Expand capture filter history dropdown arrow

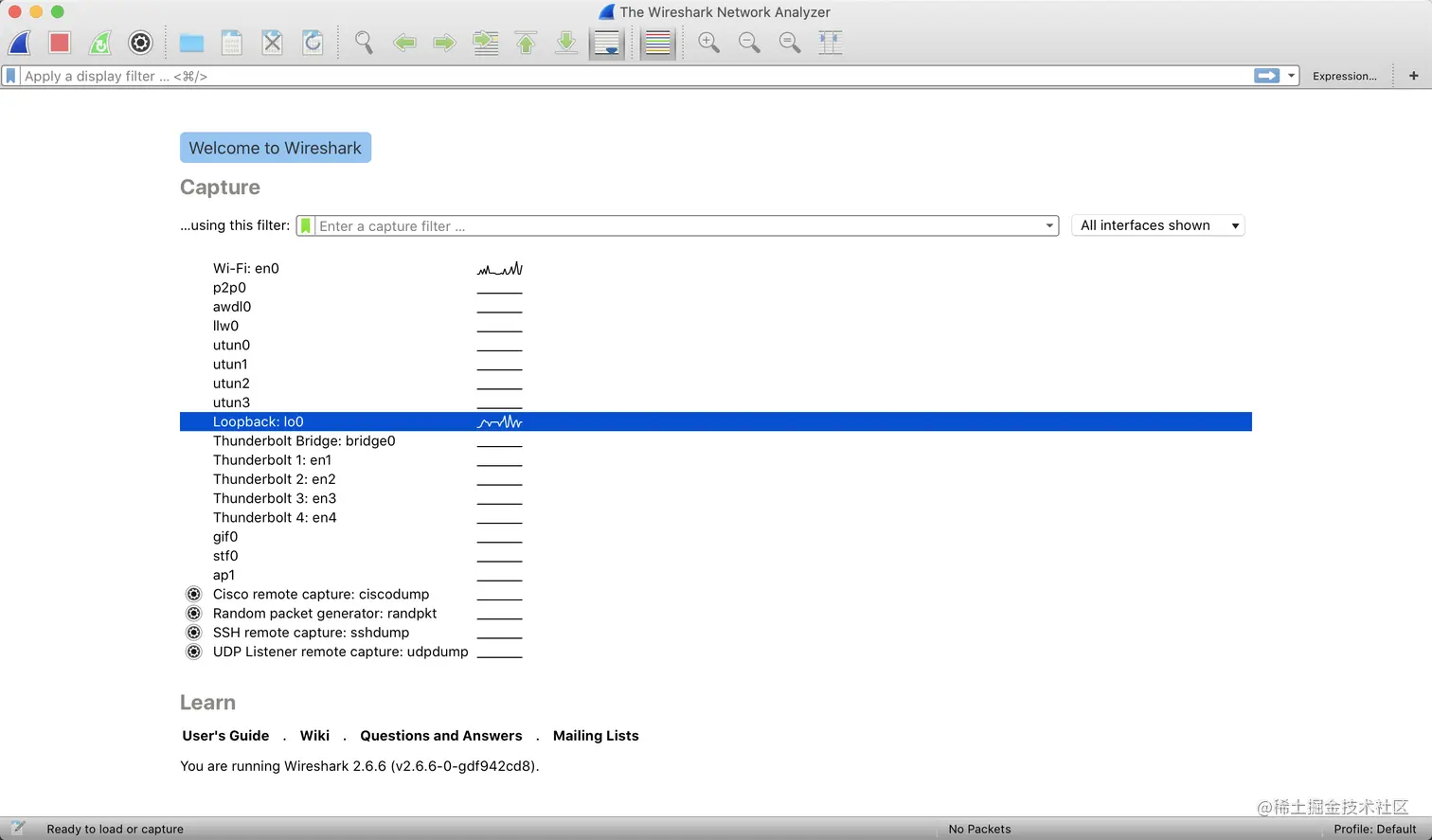click(1049, 226)
